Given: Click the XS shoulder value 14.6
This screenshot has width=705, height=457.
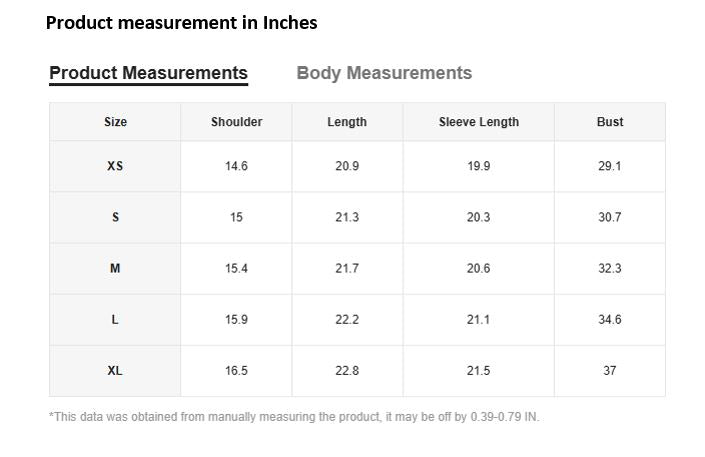Looking at the screenshot, I should [236, 166].
